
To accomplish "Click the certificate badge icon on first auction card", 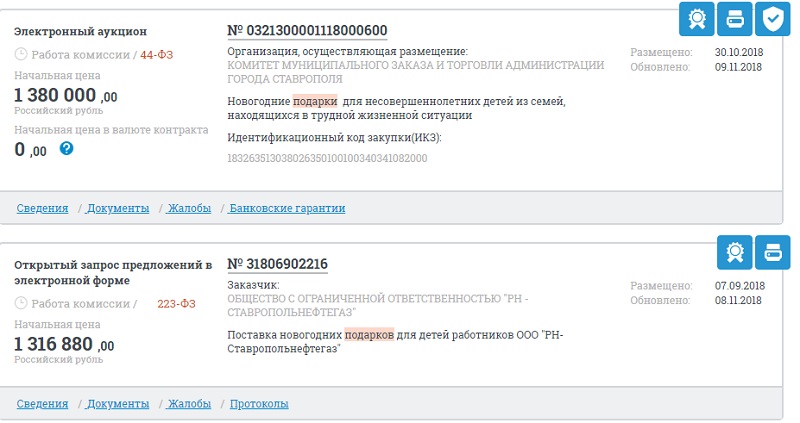I will [x=696, y=19].
